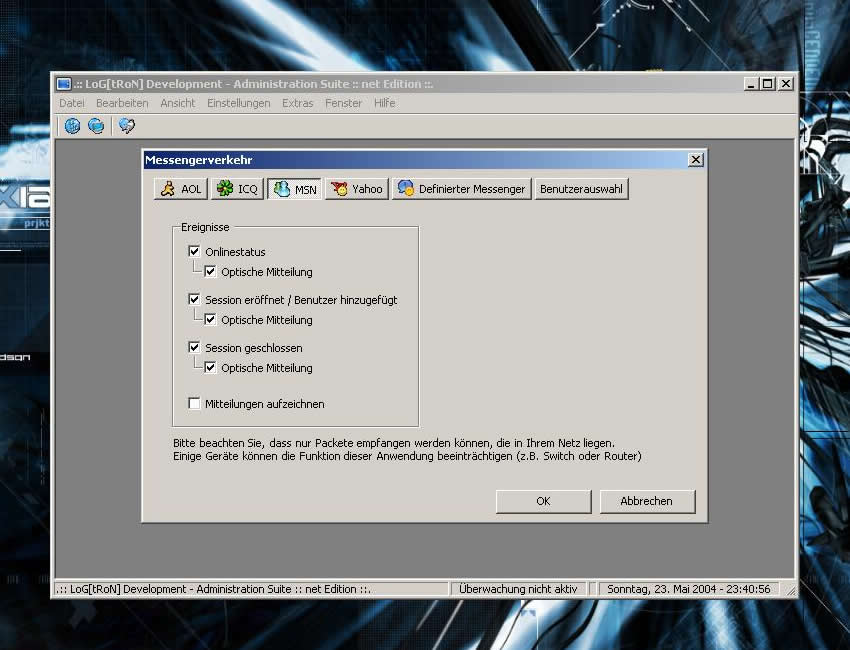This screenshot has width=850, height=650.
Task: Uncheck the Onlinestatus checkbox
Action: [195, 252]
